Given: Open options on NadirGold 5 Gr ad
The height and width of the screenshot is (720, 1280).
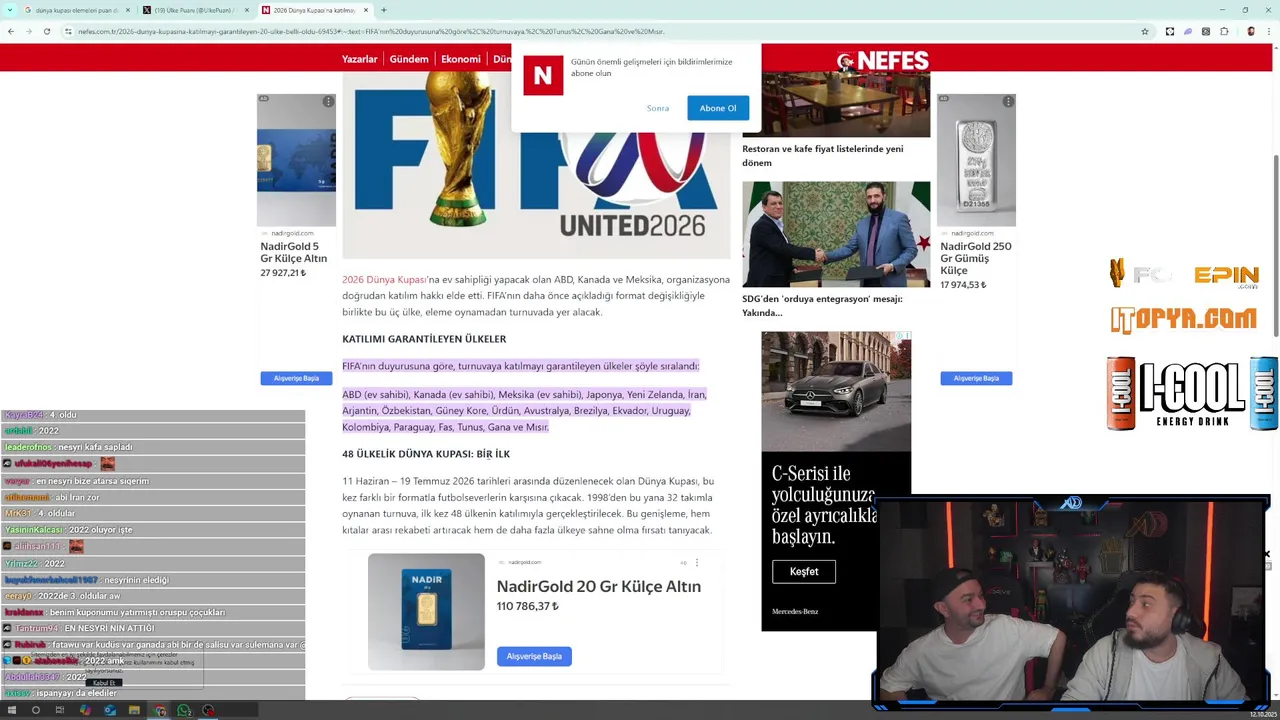Looking at the screenshot, I should pos(328,102).
